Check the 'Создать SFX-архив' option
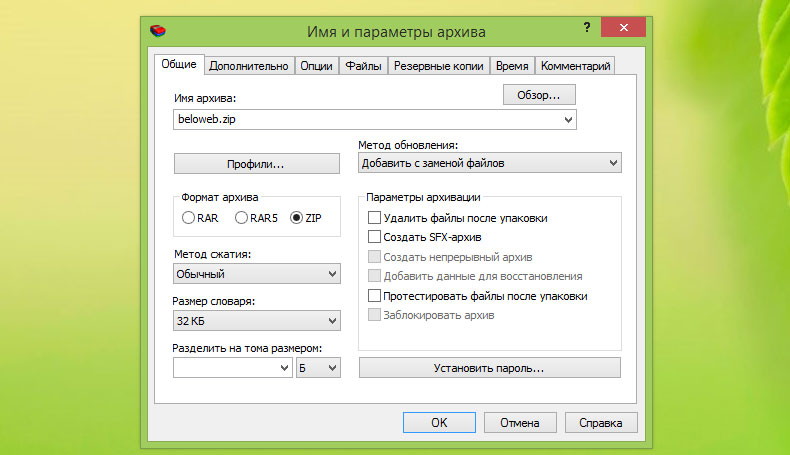The width and height of the screenshot is (790, 455). pos(375,237)
